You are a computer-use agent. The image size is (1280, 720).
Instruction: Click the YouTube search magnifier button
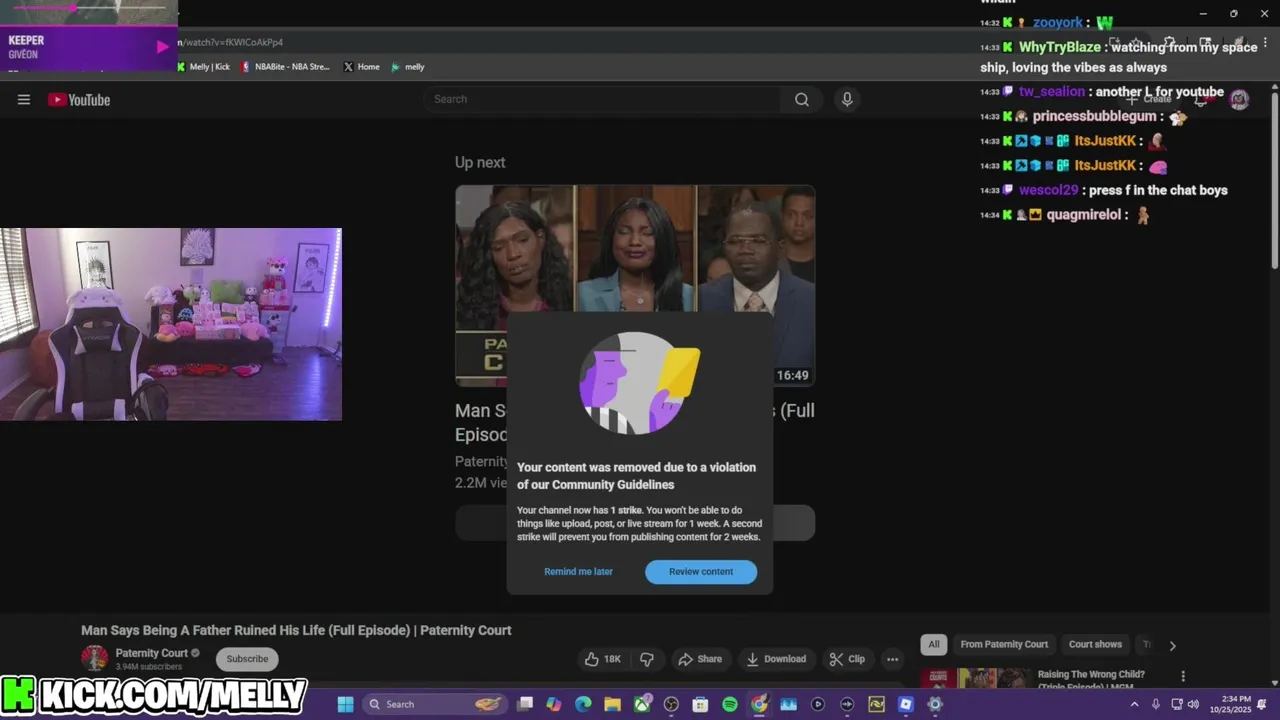click(x=802, y=99)
